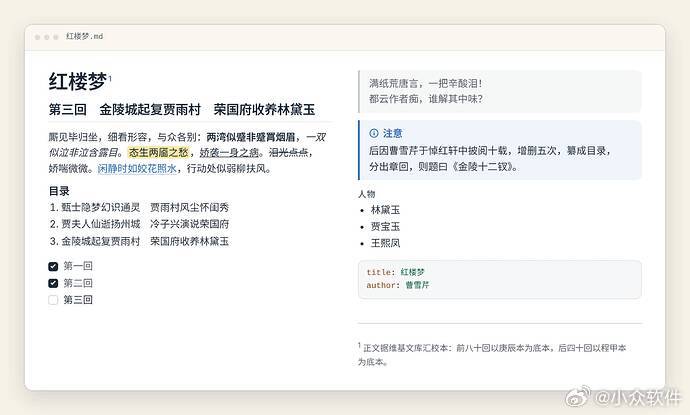Click the 红楼梦.md file name in title bar

84,36
